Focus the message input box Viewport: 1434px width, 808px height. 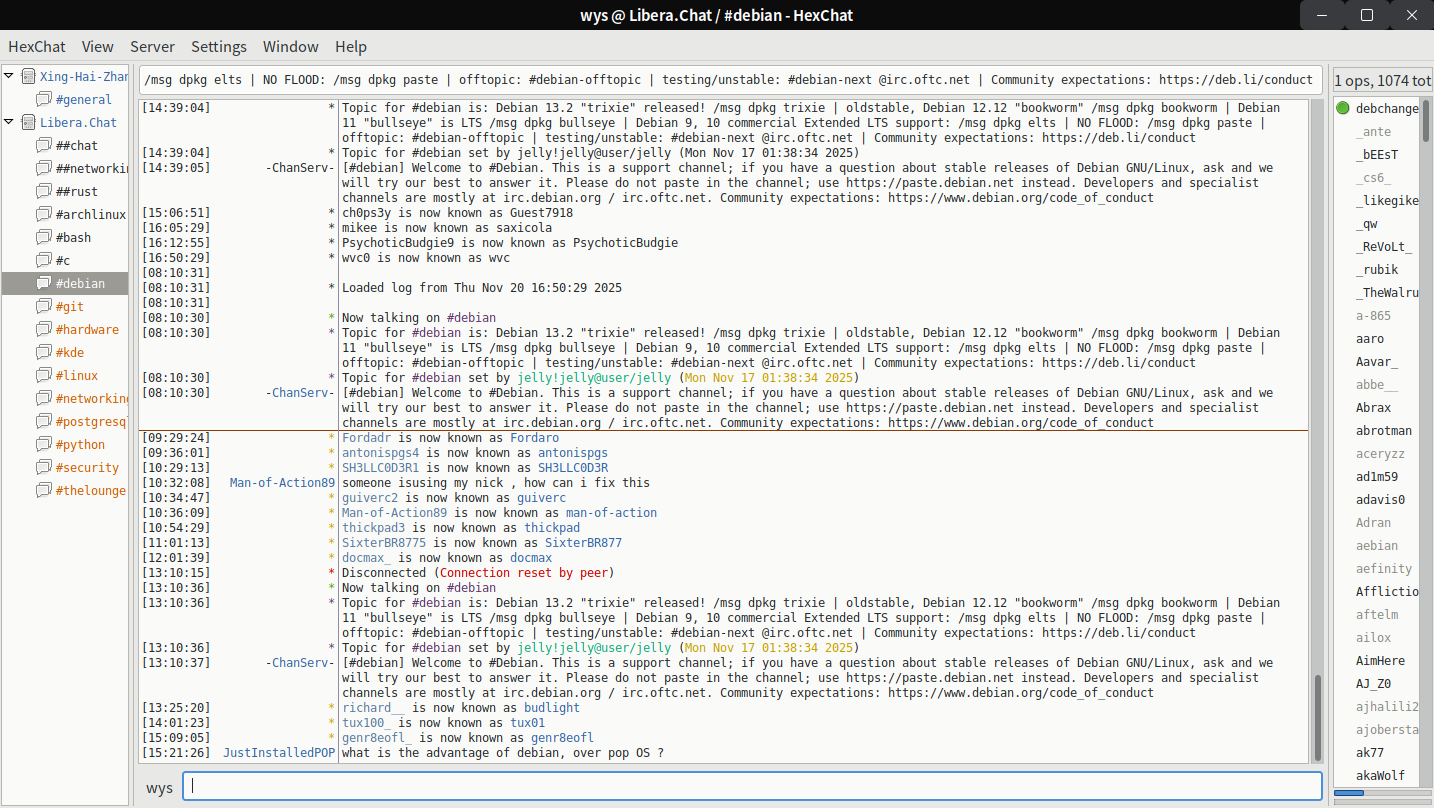pos(750,787)
